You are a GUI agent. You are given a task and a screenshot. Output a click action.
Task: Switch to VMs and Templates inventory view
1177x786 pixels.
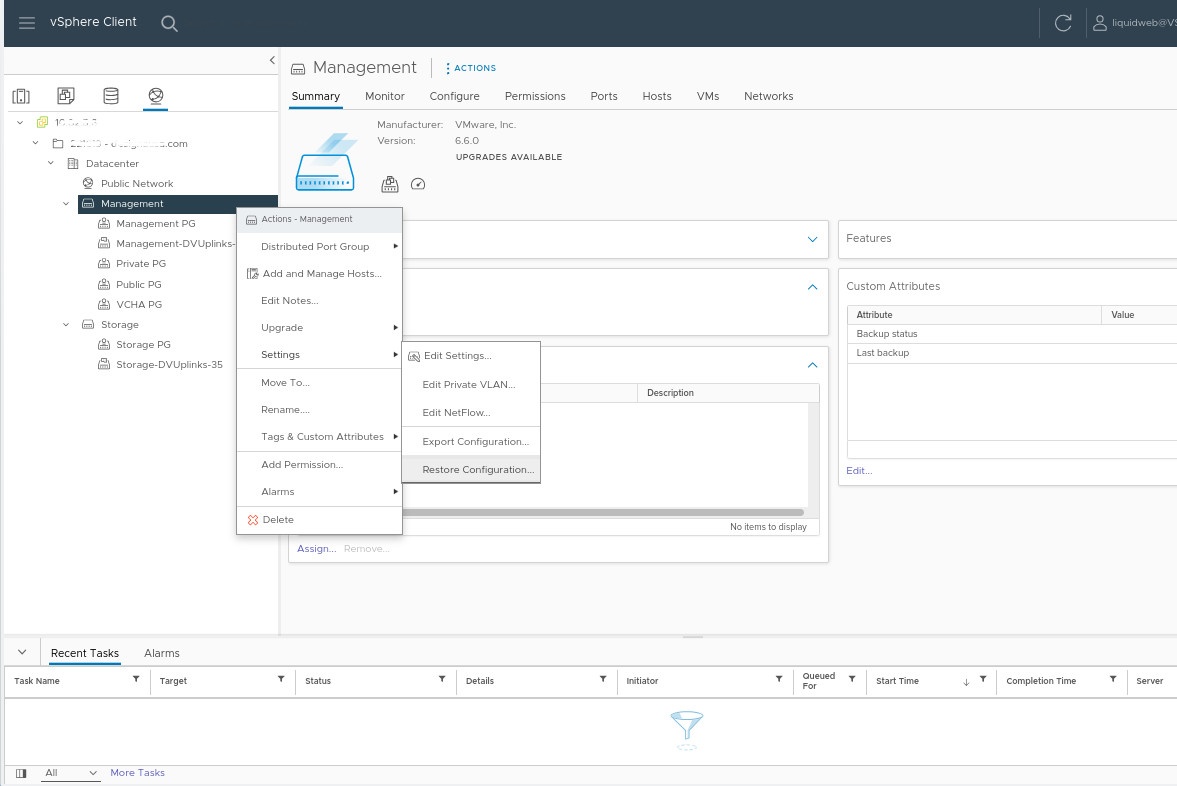(x=66, y=96)
